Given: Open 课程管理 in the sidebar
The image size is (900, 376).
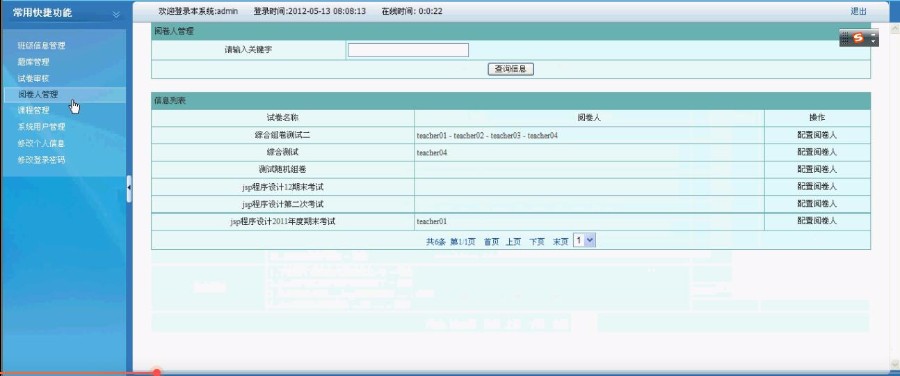Looking at the screenshot, I should tap(34, 110).
